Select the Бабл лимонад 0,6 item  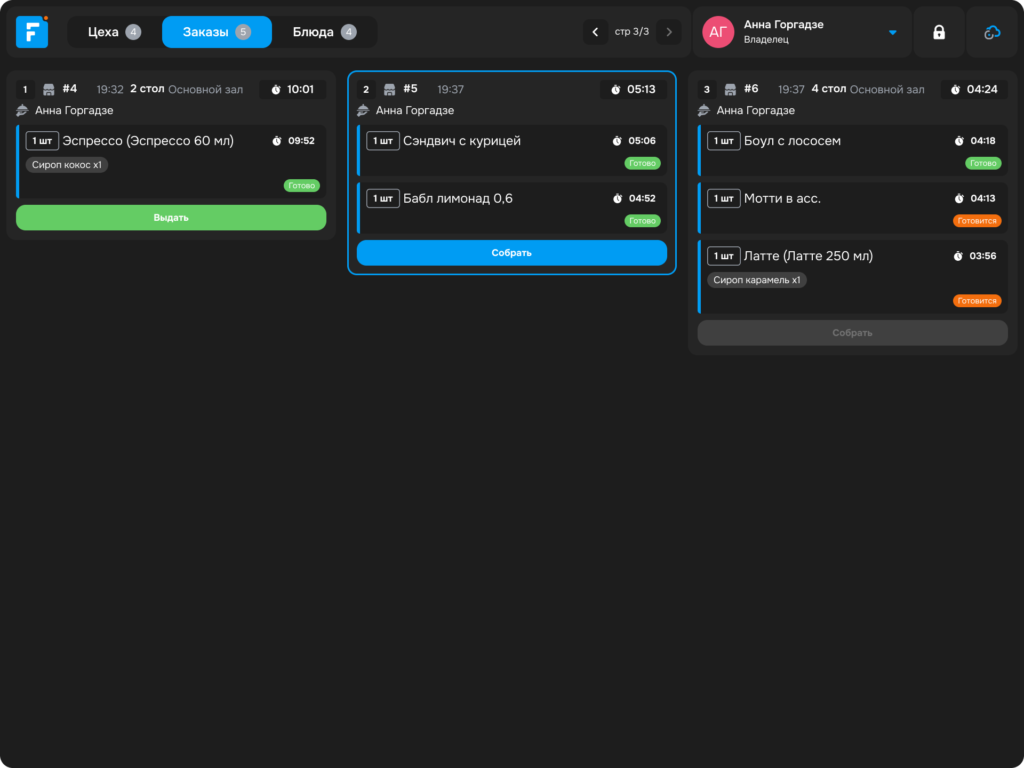(511, 208)
